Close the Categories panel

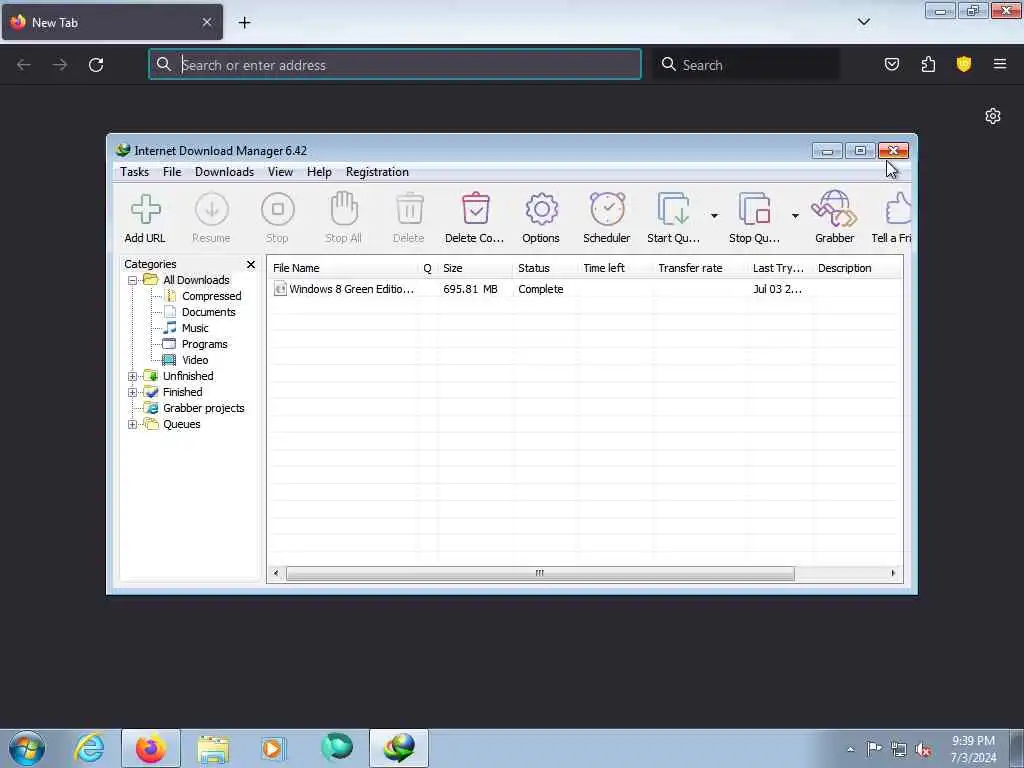(251, 264)
